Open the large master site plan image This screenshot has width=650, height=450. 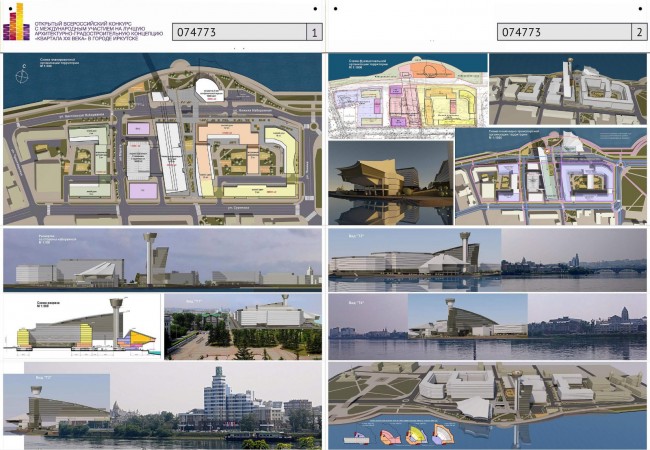[162, 139]
